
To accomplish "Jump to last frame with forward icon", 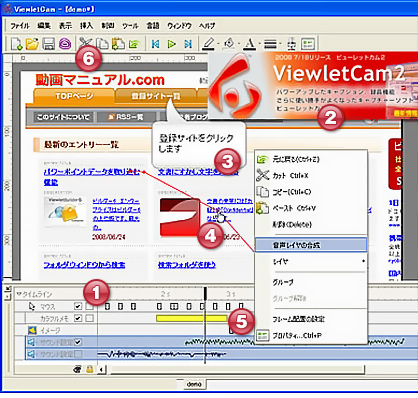I will 188,44.
